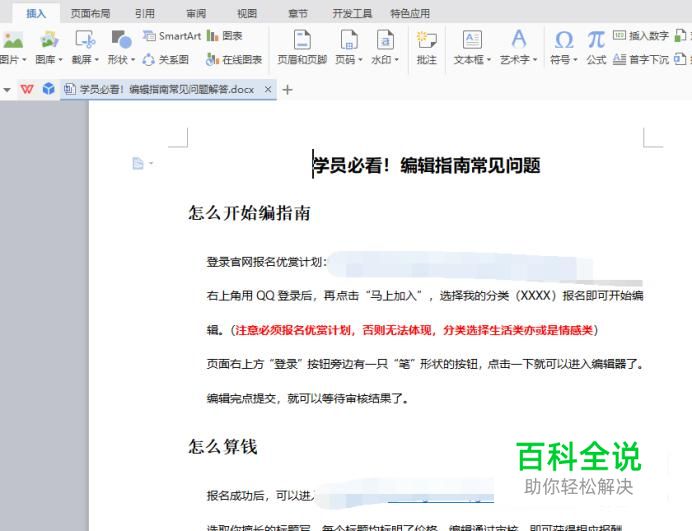Switch to the 审阅 tab
The image size is (692, 531).
point(196,14)
